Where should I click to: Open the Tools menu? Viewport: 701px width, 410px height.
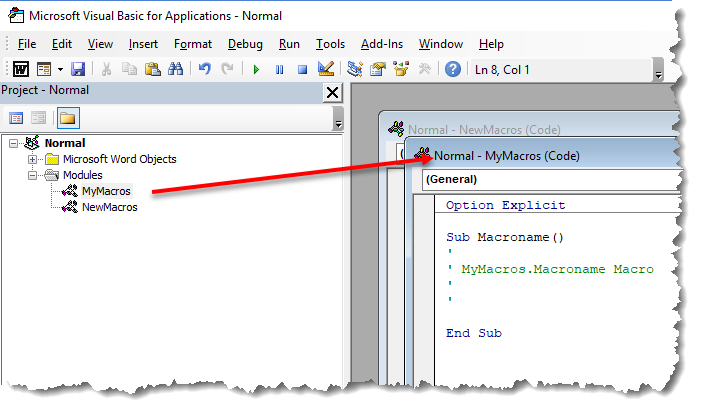(x=330, y=44)
